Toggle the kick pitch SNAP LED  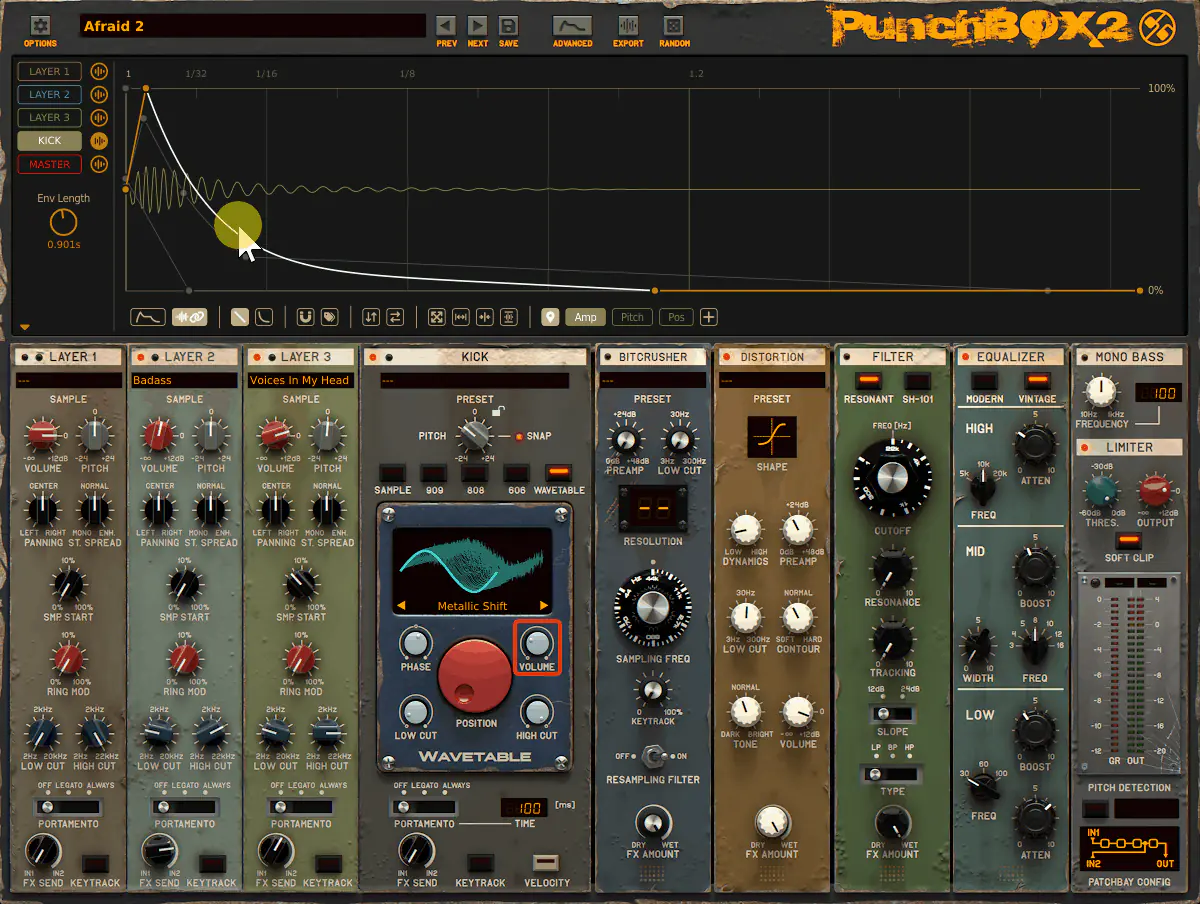click(x=520, y=437)
